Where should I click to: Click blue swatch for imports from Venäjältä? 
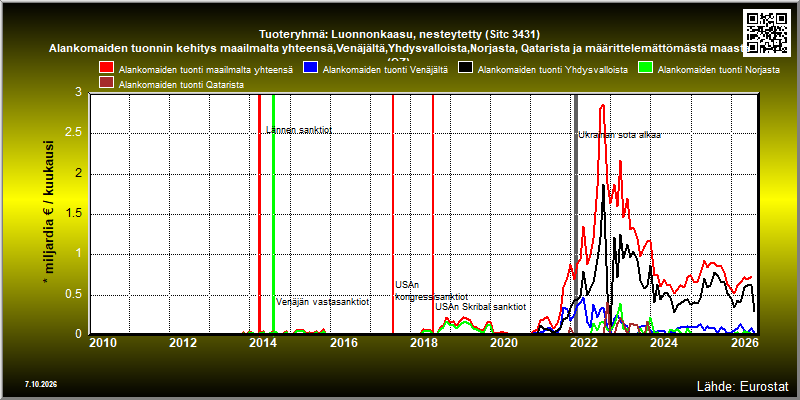(310, 67)
